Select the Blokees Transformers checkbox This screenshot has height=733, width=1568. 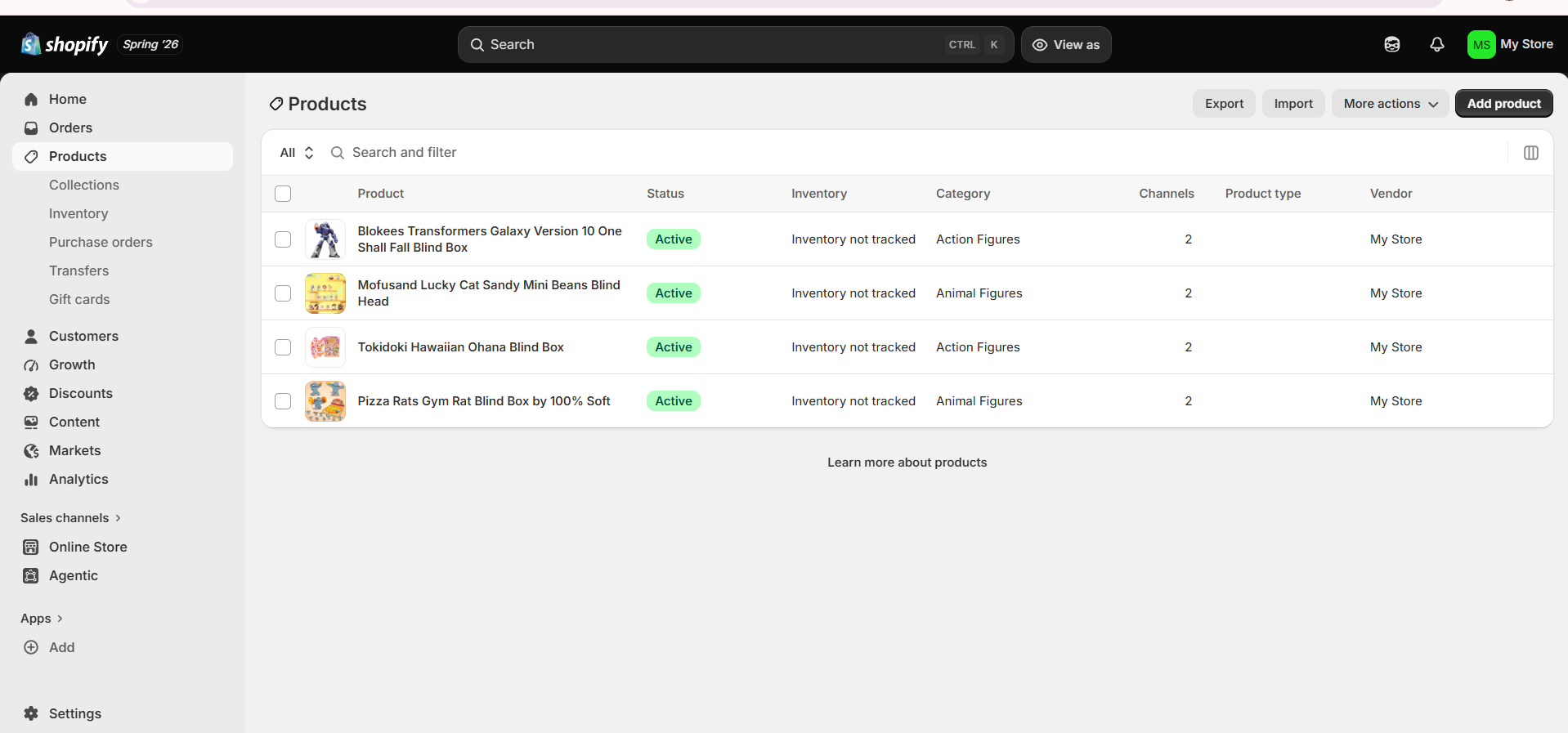click(x=283, y=239)
